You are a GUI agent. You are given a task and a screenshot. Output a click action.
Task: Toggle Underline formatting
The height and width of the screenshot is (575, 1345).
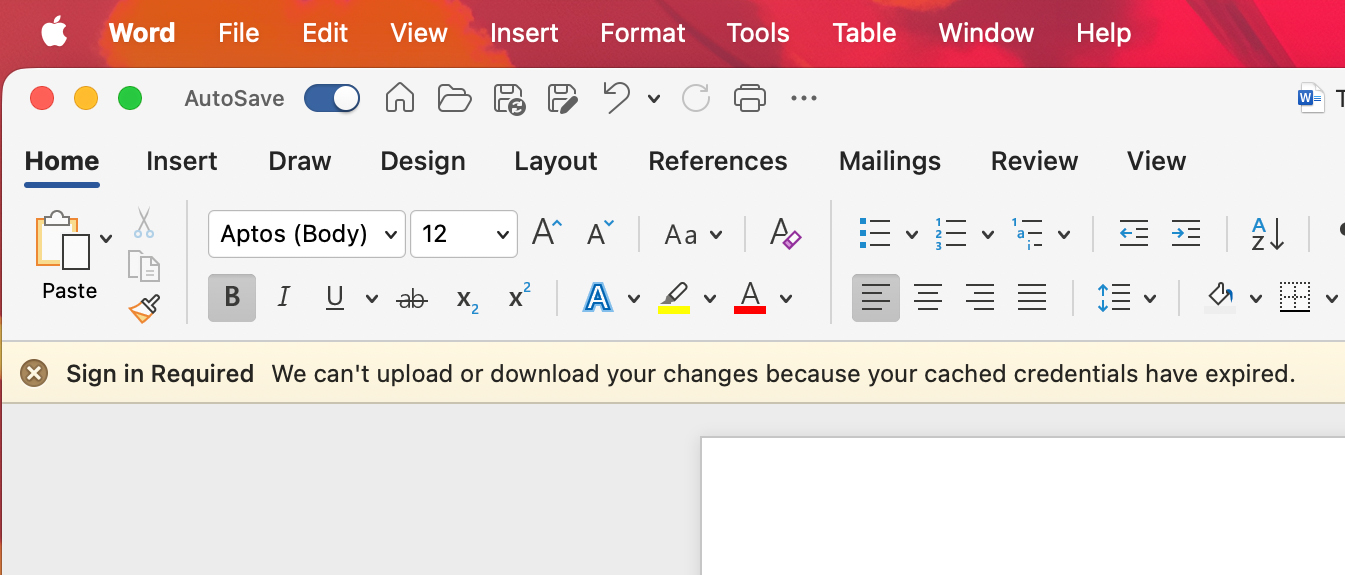click(335, 298)
